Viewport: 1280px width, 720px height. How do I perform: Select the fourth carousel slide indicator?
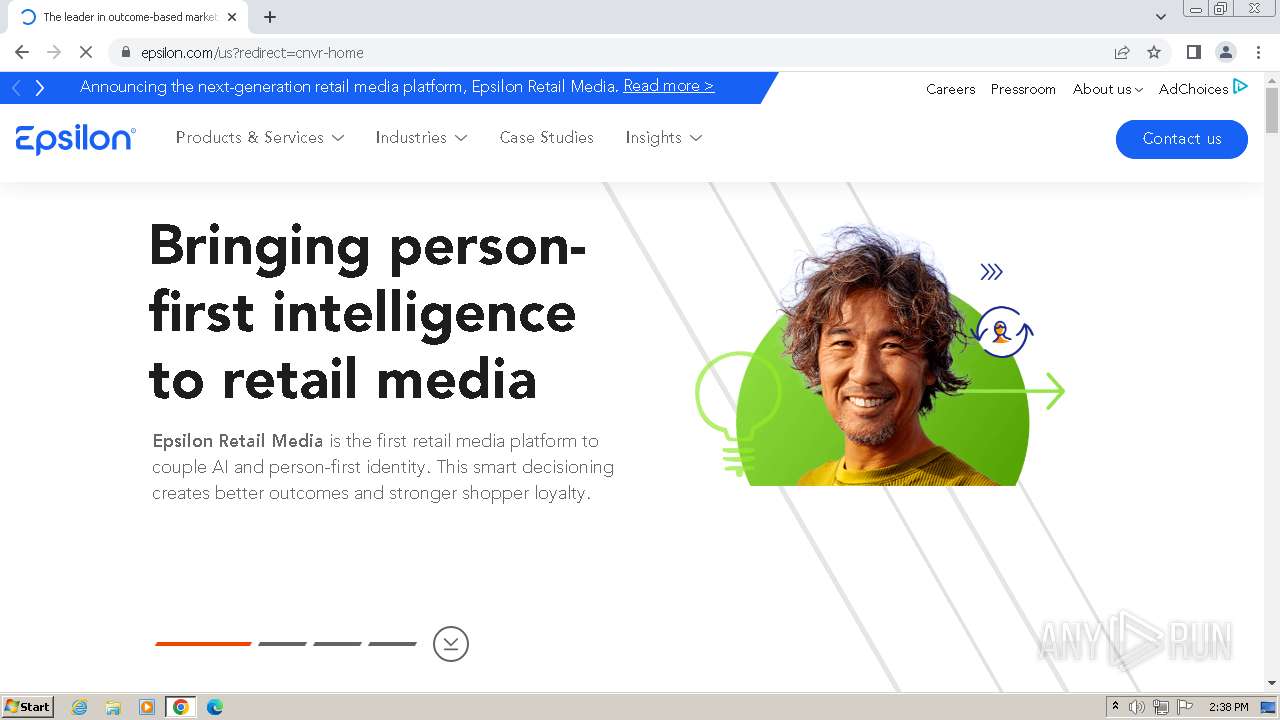click(392, 644)
